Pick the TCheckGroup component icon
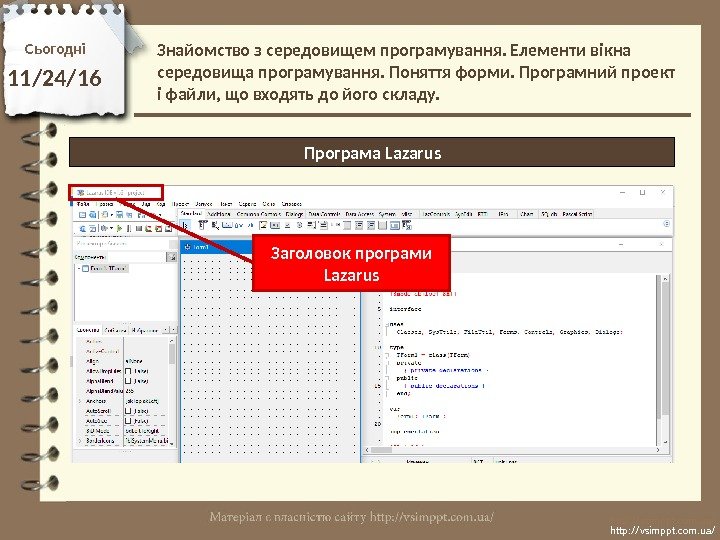720x540 pixels. [x=371, y=225]
